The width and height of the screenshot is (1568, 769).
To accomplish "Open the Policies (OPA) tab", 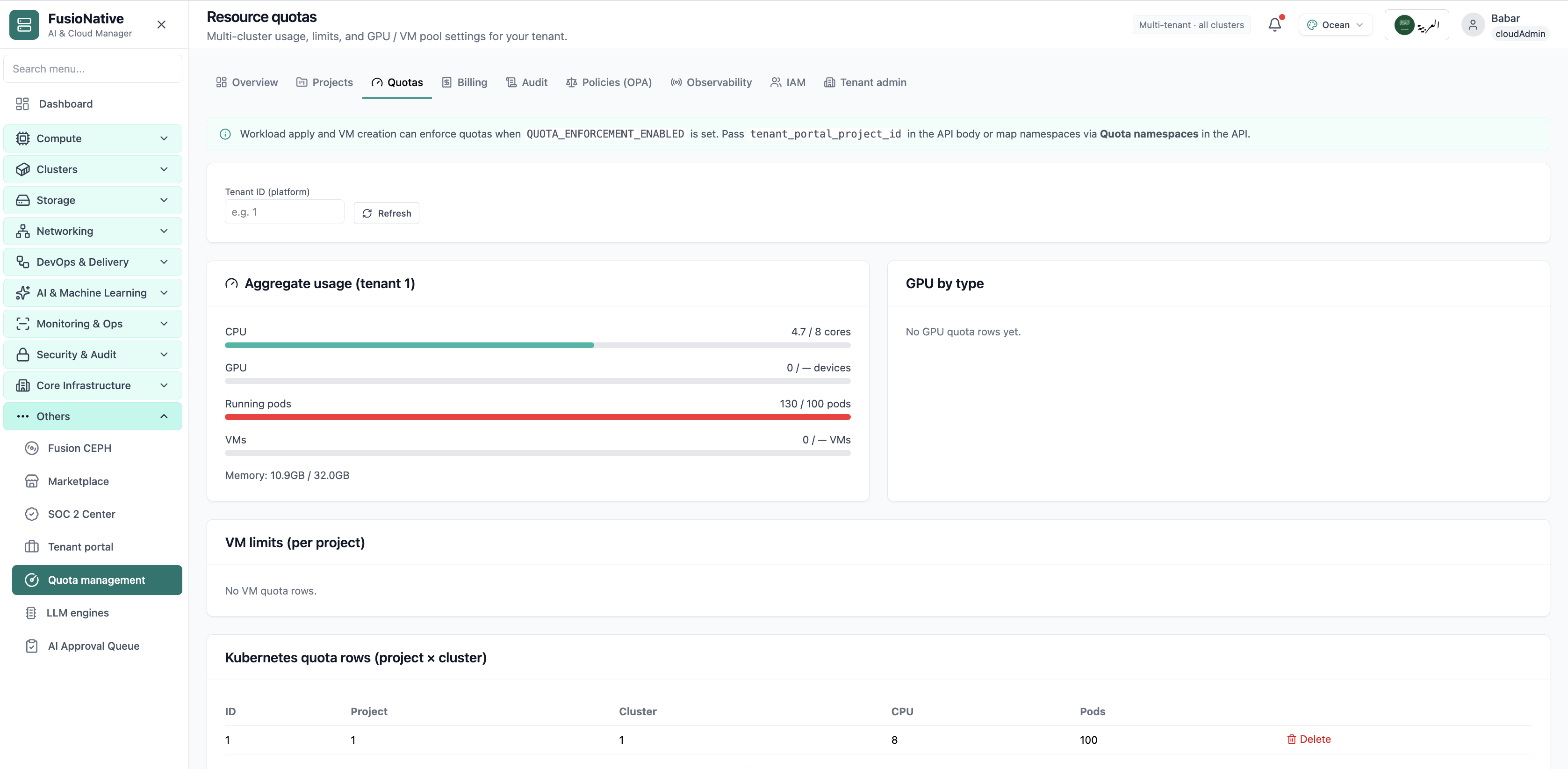I will (x=609, y=83).
